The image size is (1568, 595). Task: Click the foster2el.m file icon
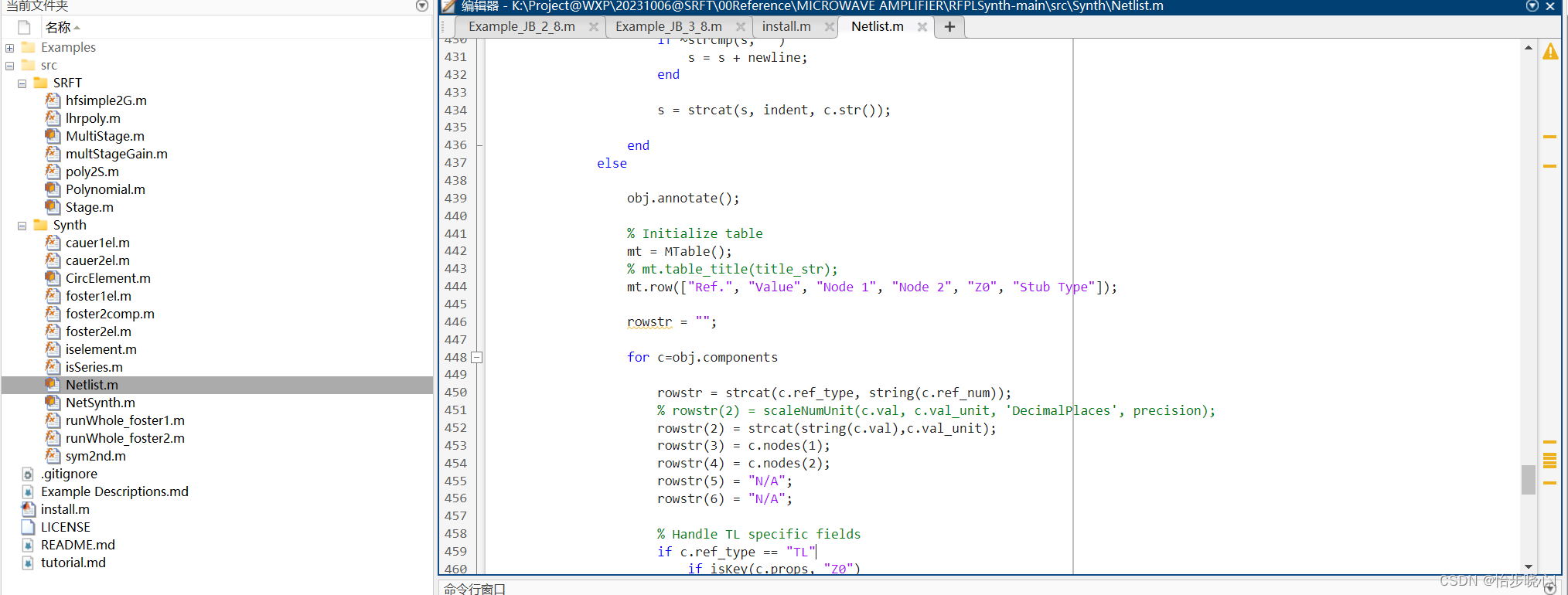coord(53,331)
